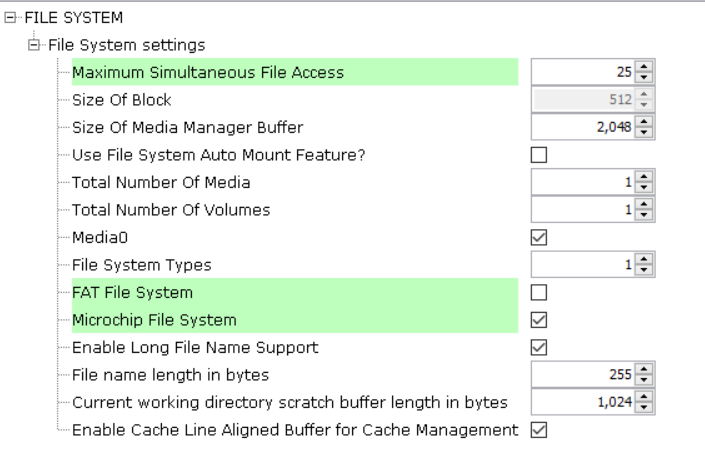
Task: Collapse the FILE SYSTEM tree node
Action: [x=9, y=19]
